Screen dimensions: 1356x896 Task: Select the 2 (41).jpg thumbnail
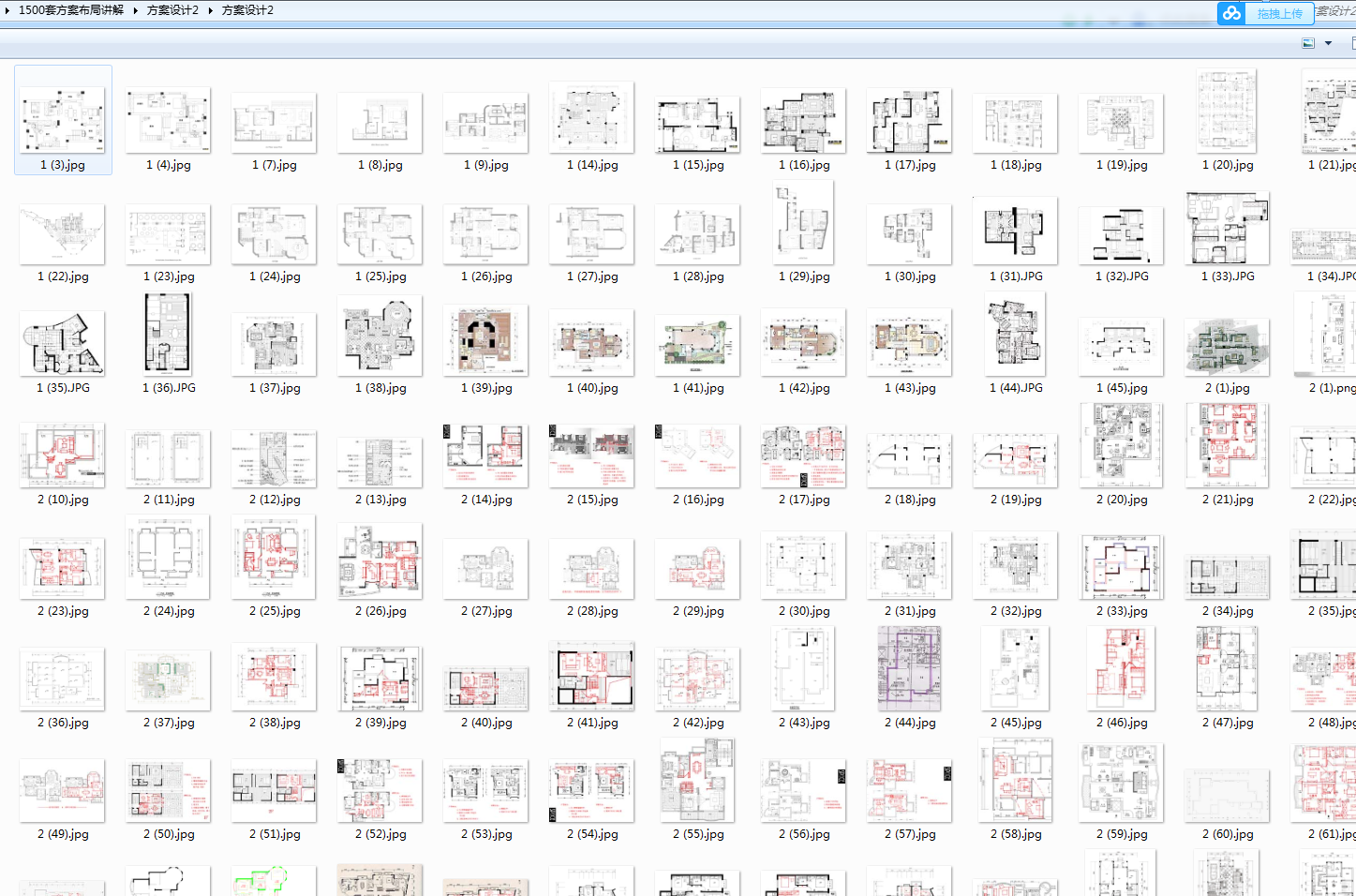(x=592, y=675)
